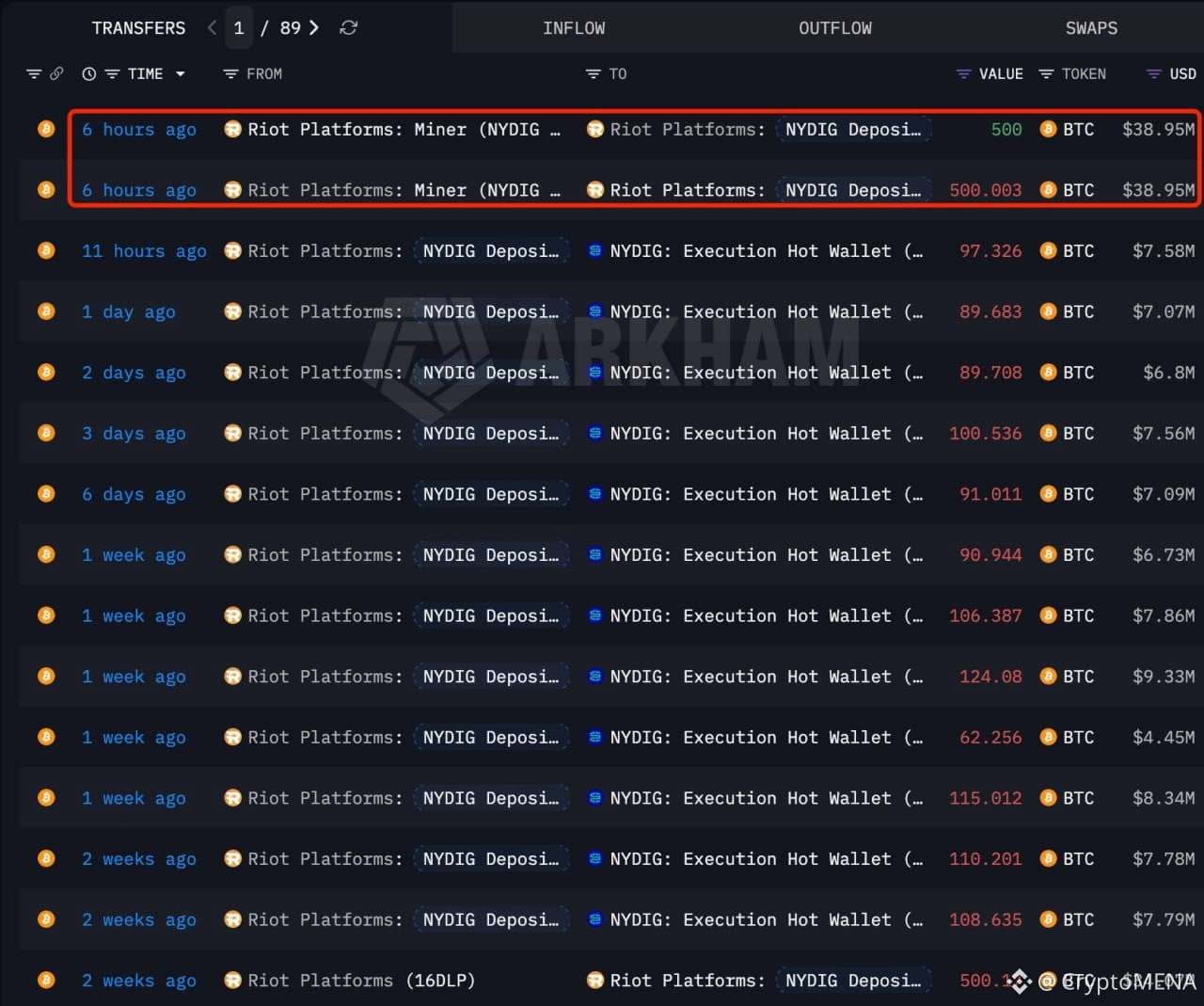The height and width of the screenshot is (1006, 1204).
Task: Switch to the OUTFLOW tab
Action: pos(835,28)
